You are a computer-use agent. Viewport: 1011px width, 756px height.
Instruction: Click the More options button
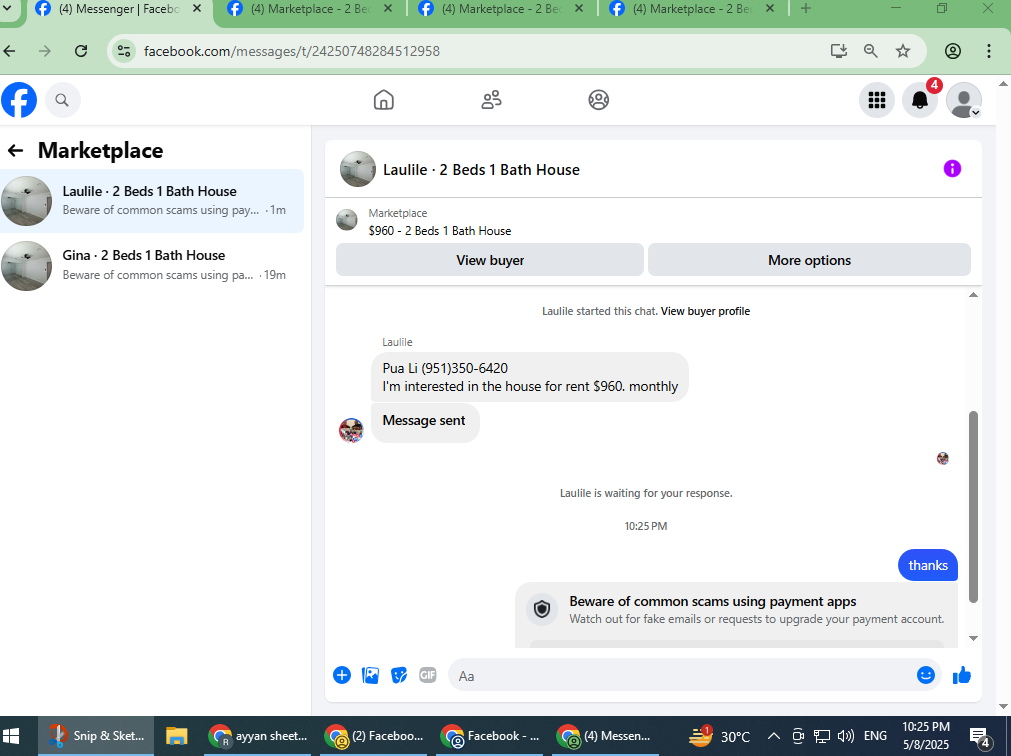click(809, 260)
